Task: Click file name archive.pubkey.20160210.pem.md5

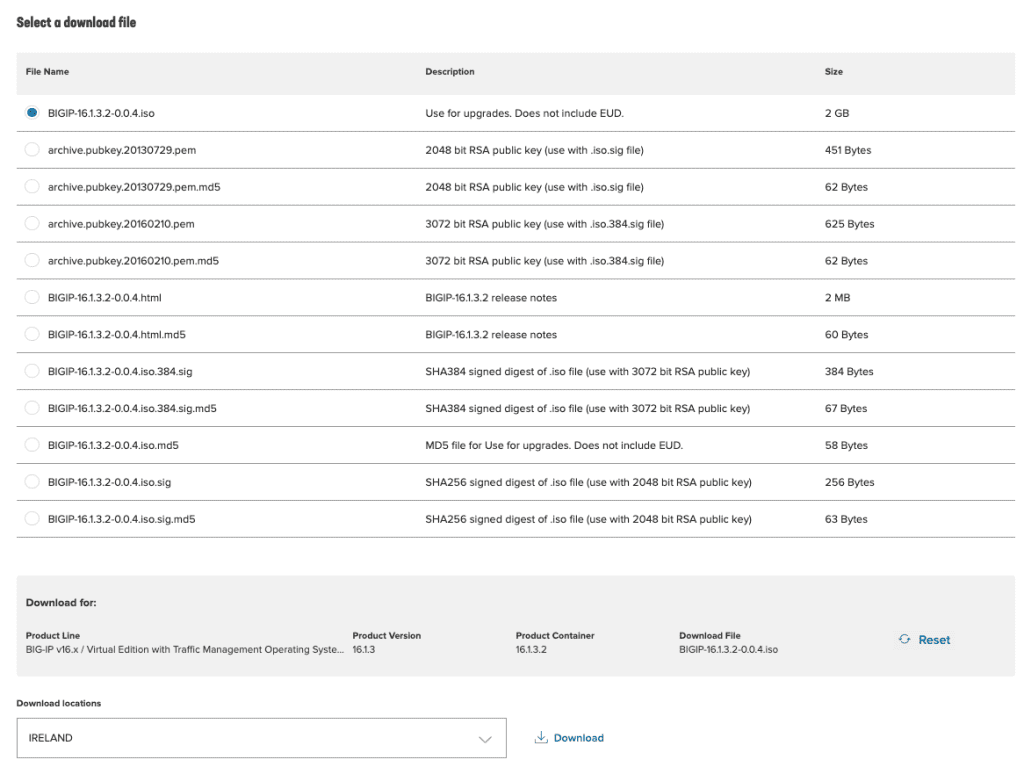Action: tap(133, 261)
